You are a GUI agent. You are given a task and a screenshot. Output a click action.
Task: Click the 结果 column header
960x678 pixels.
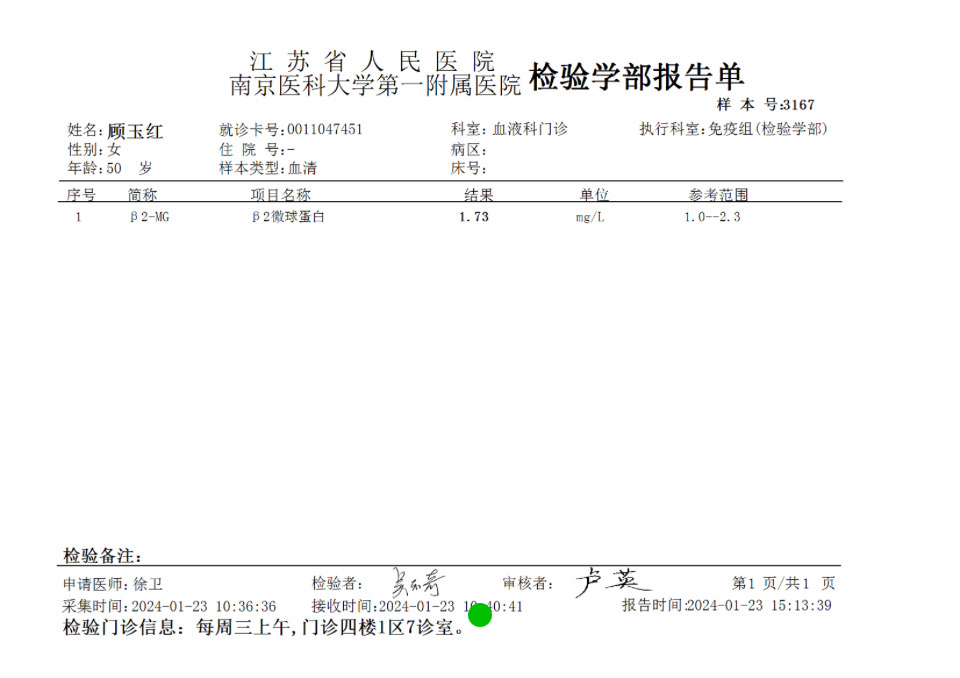click(478, 195)
